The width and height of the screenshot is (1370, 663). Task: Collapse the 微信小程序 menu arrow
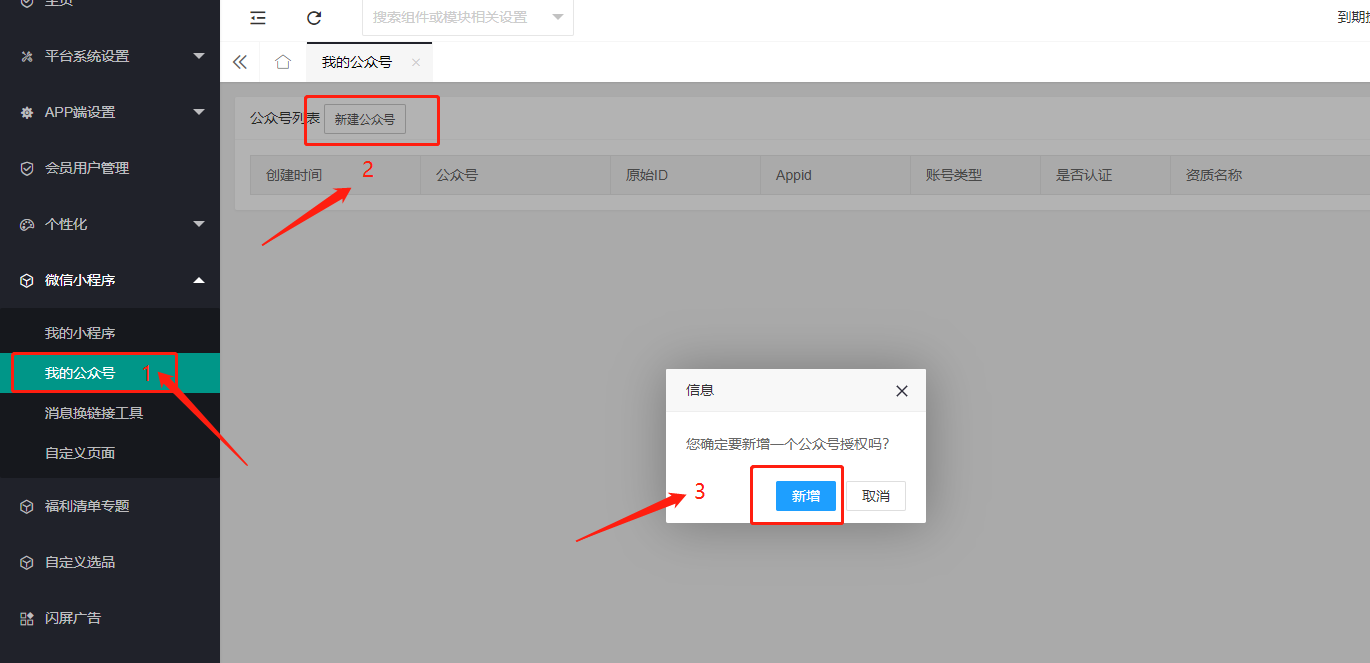click(199, 280)
